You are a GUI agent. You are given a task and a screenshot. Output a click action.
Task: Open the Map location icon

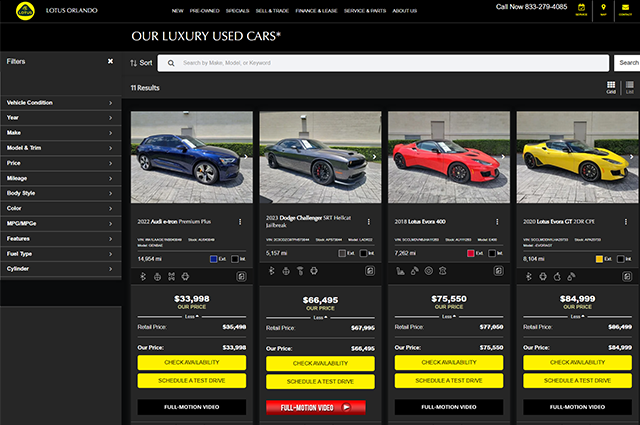click(603, 10)
